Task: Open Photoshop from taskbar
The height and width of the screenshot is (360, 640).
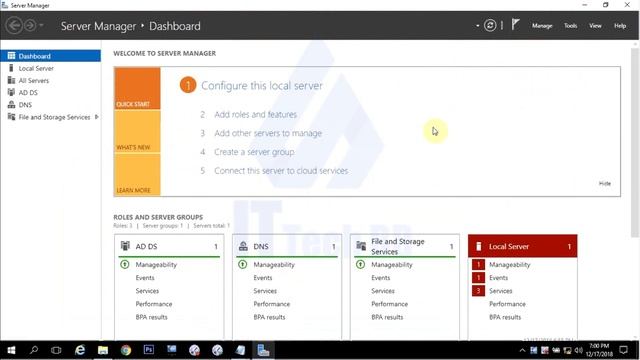Action: (x=149, y=350)
